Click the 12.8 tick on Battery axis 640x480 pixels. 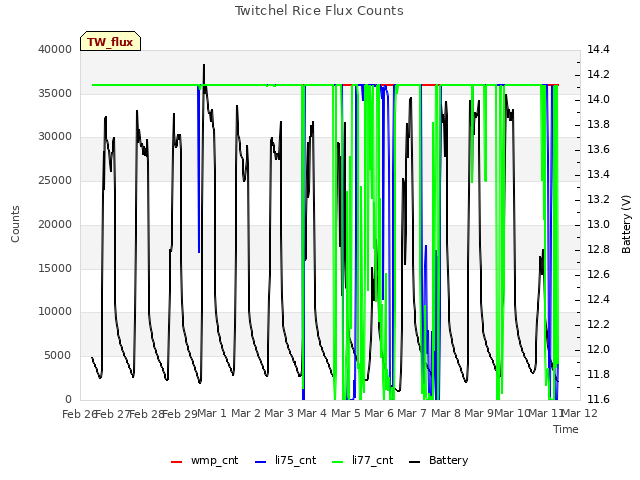pyautogui.click(x=598, y=250)
